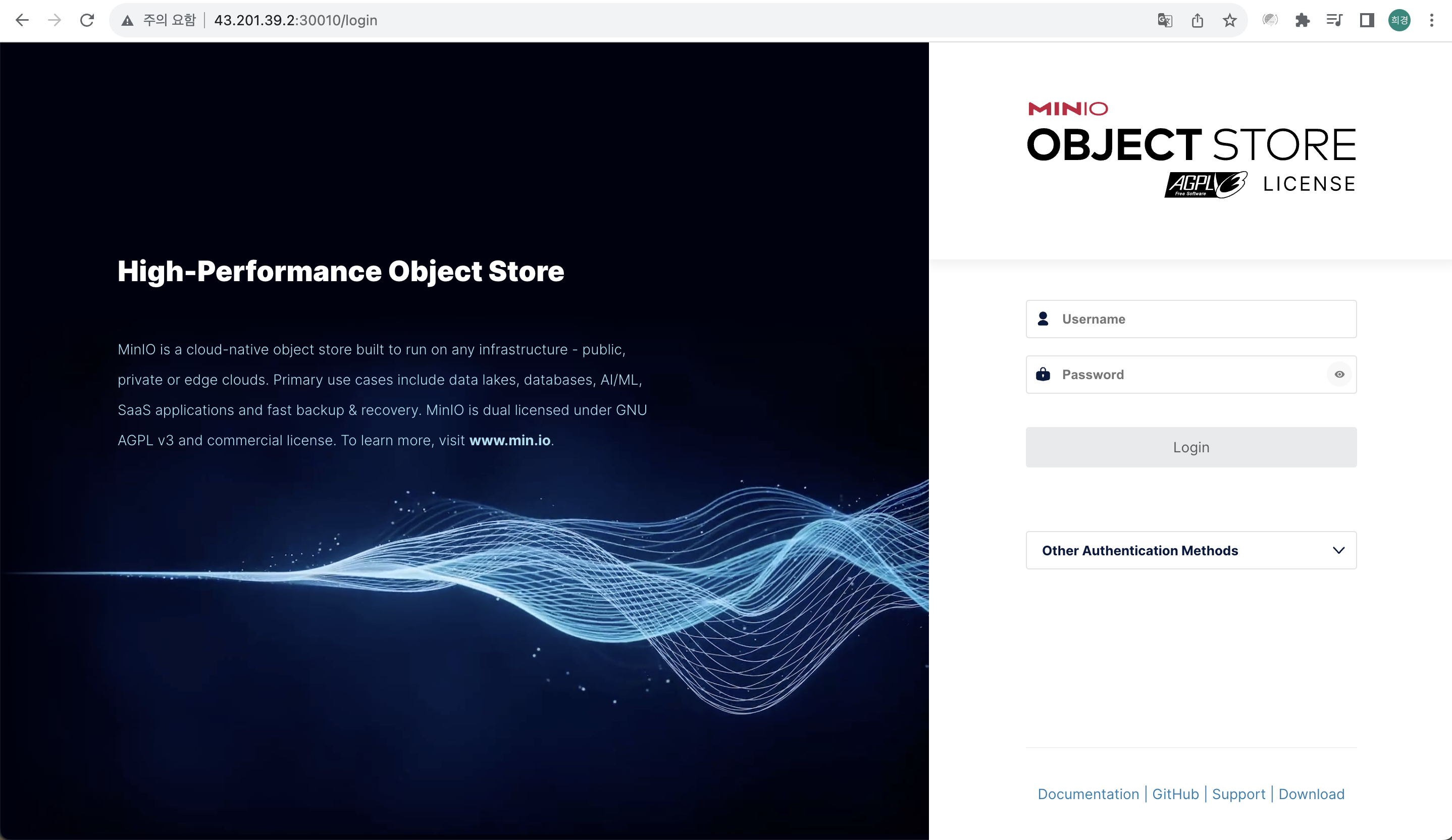Screen dimensions: 1452x840
Task: Click the browser back arrow
Action: [22, 20]
